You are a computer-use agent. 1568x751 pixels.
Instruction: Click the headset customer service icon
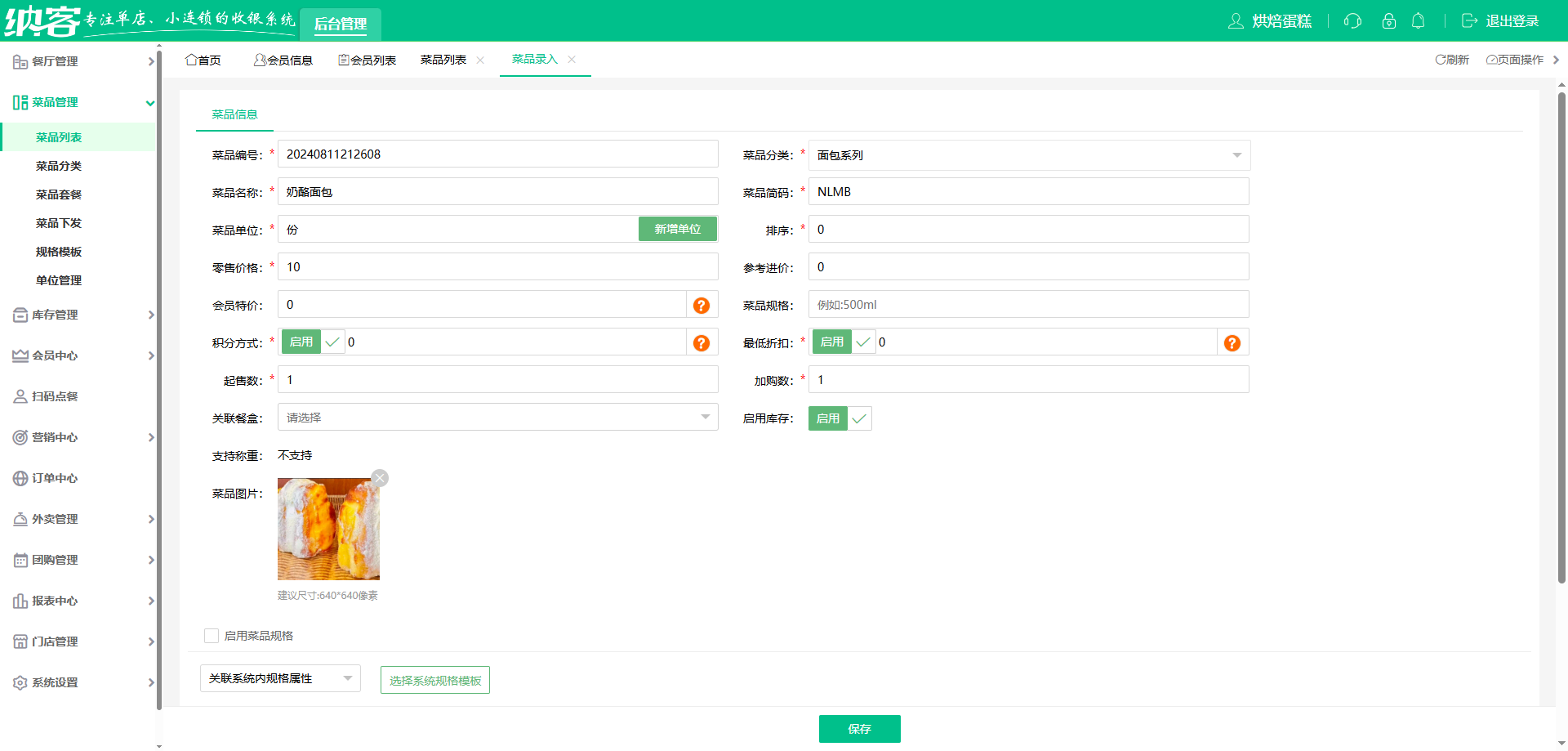[x=1352, y=21]
